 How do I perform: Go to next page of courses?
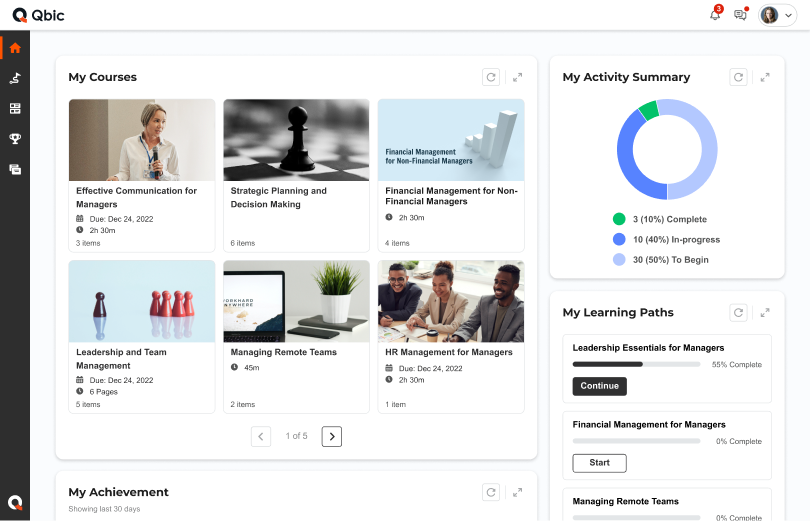332,436
